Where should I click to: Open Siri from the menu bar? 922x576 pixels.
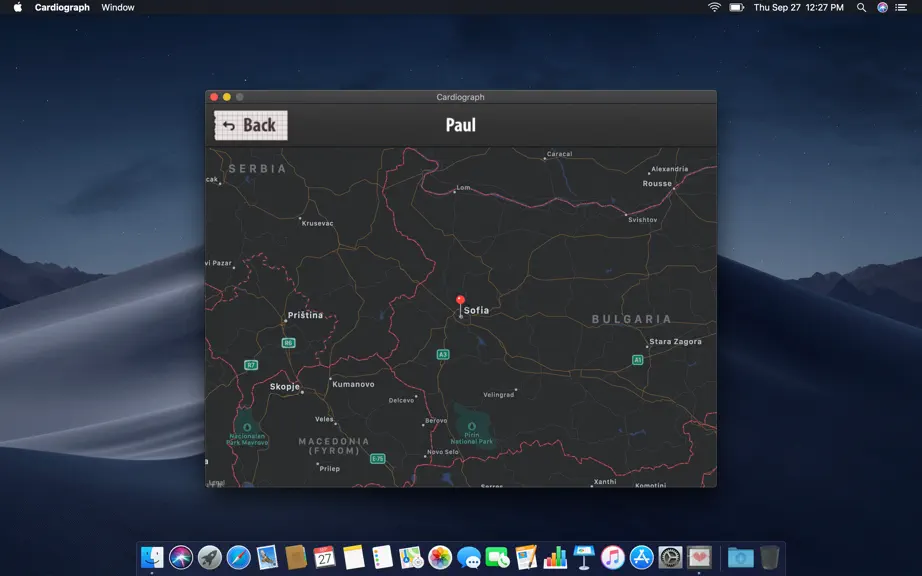coord(882,8)
